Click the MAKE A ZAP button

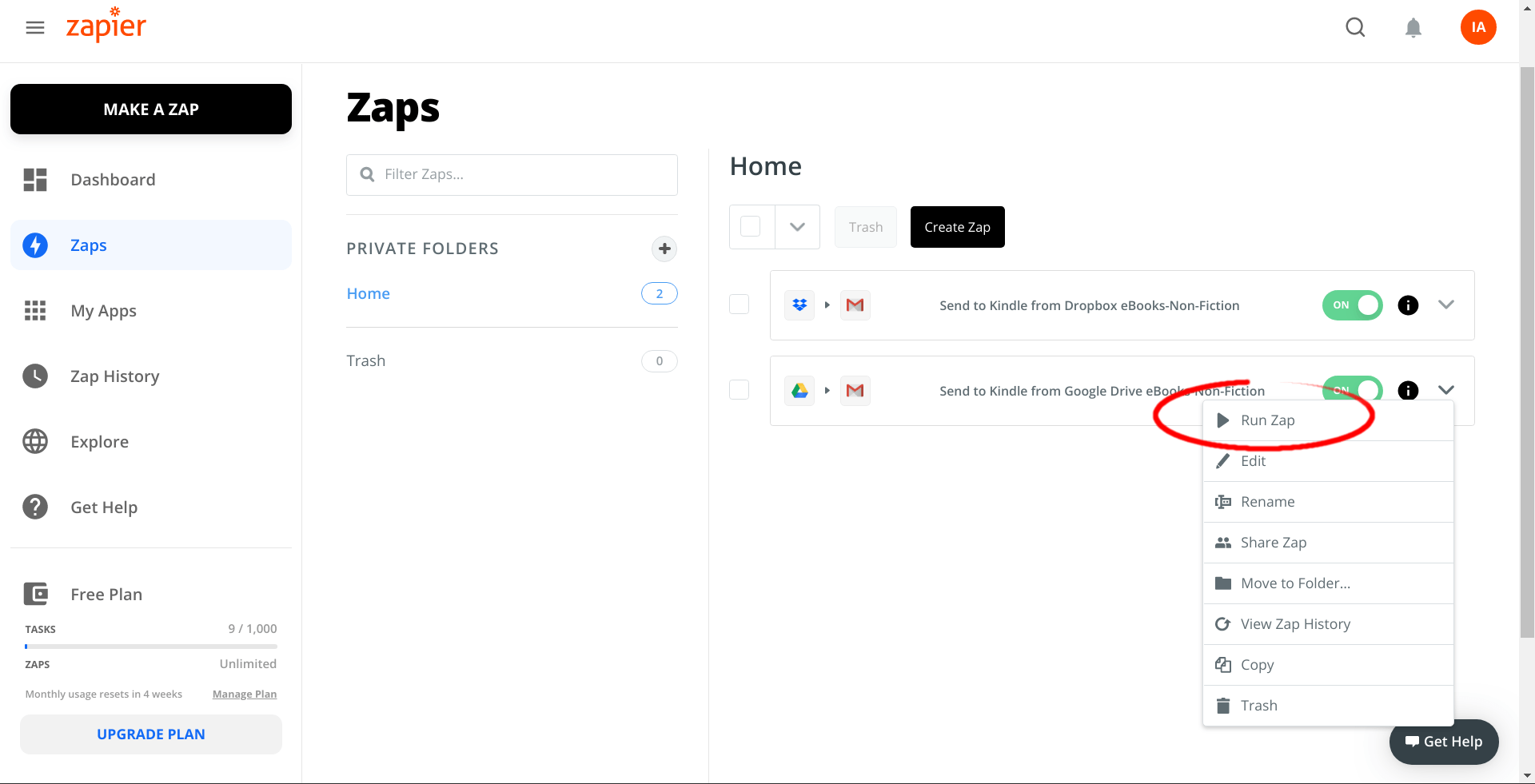click(150, 109)
